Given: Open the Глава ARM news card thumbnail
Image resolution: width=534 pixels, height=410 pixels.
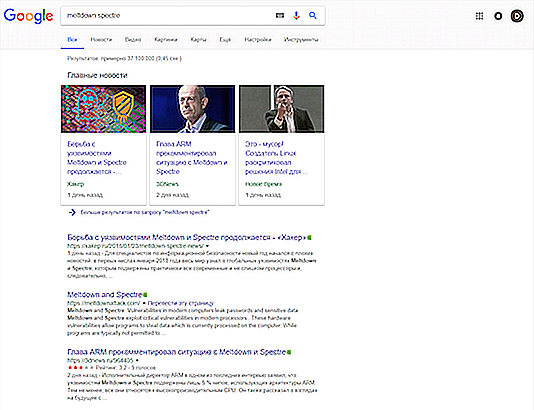Looking at the screenshot, I should tap(192, 109).
